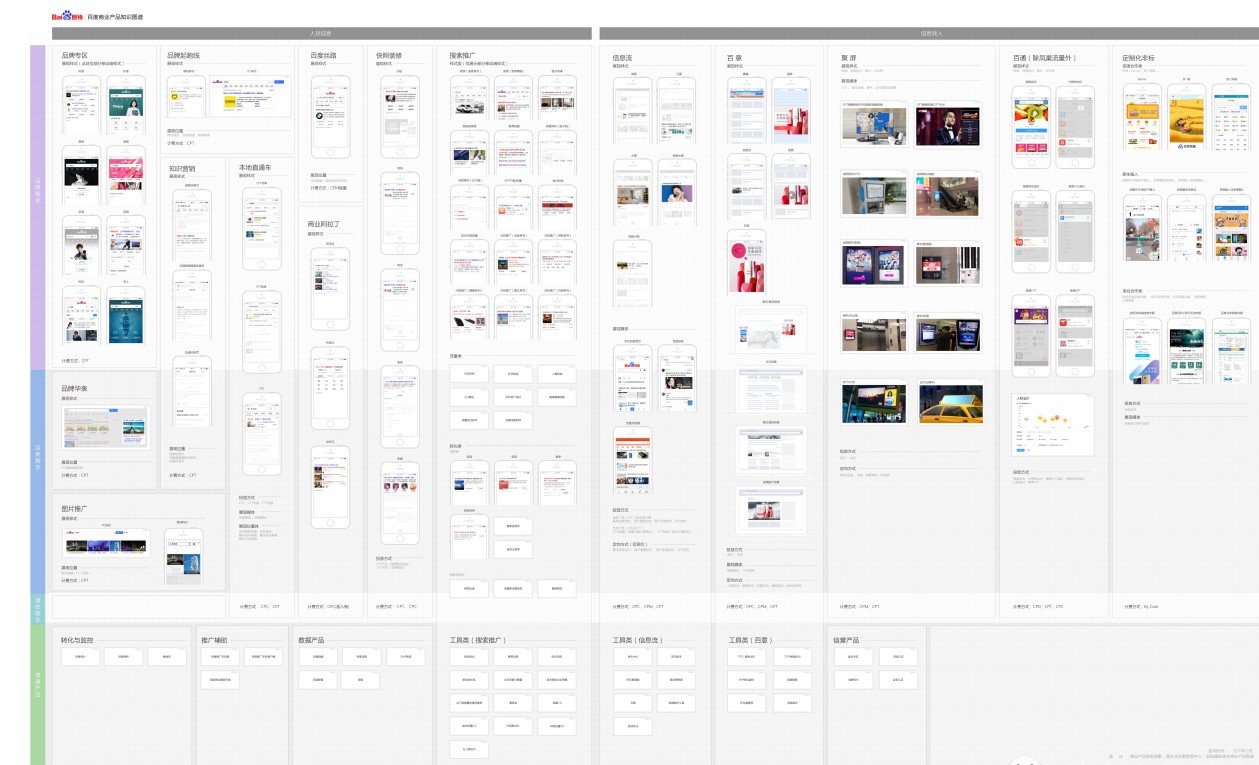Click the Baidu logo at top left
Screen dimensions: 1259x765
pyautogui.click(x=68, y=17)
